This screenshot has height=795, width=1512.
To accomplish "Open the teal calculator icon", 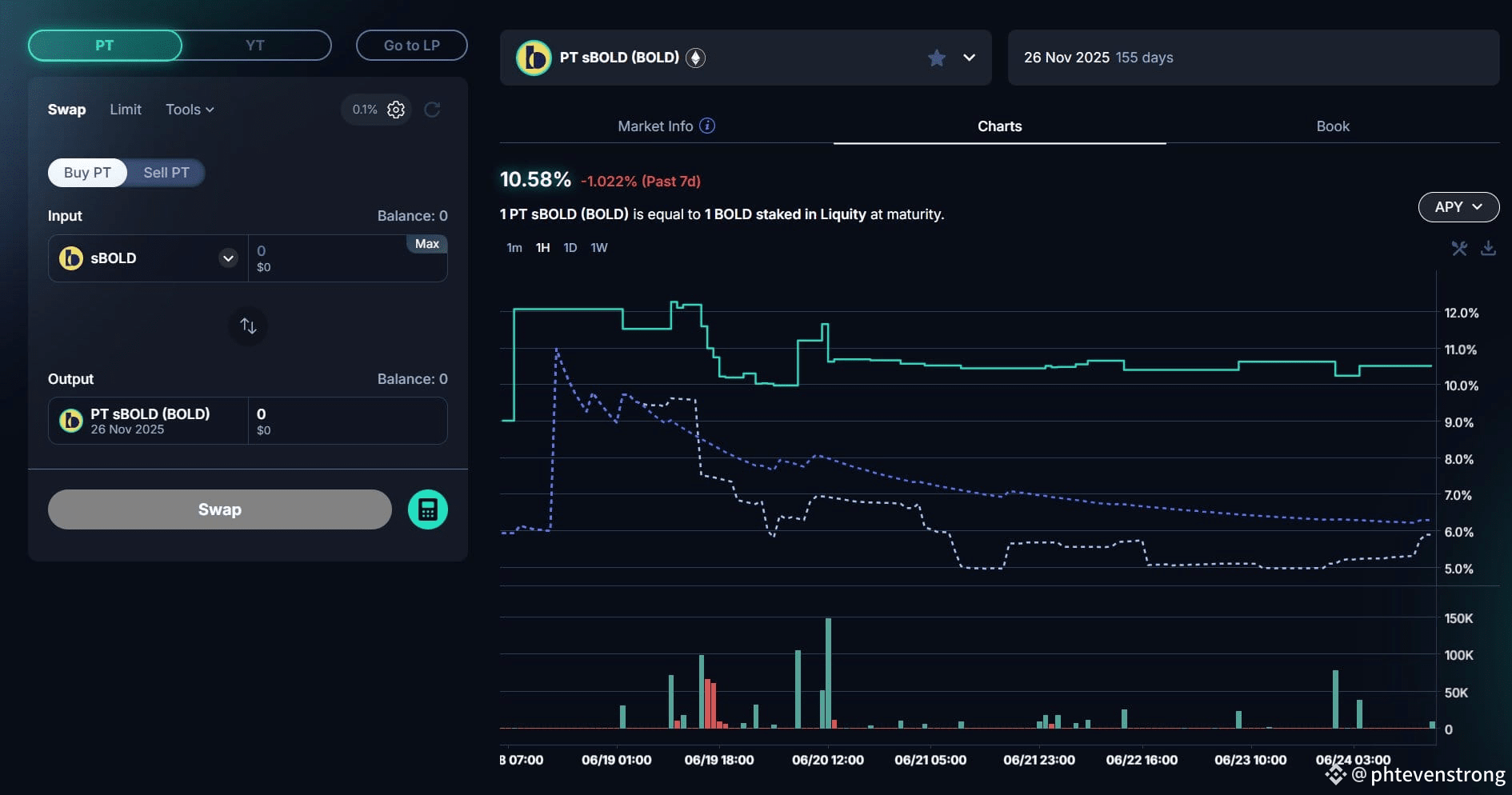I will pyautogui.click(x=428, y=509).
